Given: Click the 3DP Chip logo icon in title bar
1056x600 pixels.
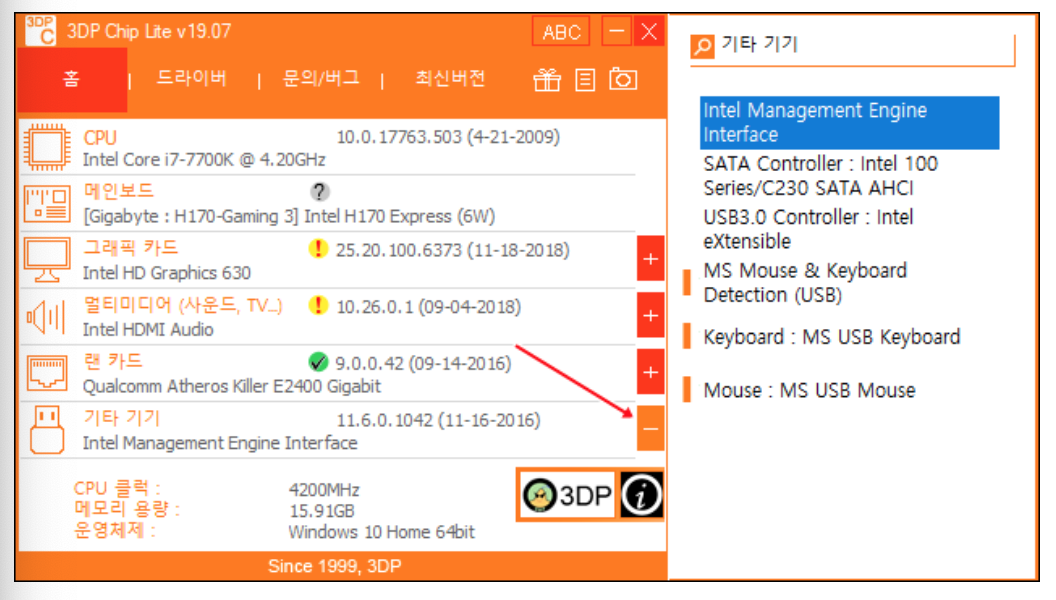Looking at the screenshot, I should [x=40, y=31].
